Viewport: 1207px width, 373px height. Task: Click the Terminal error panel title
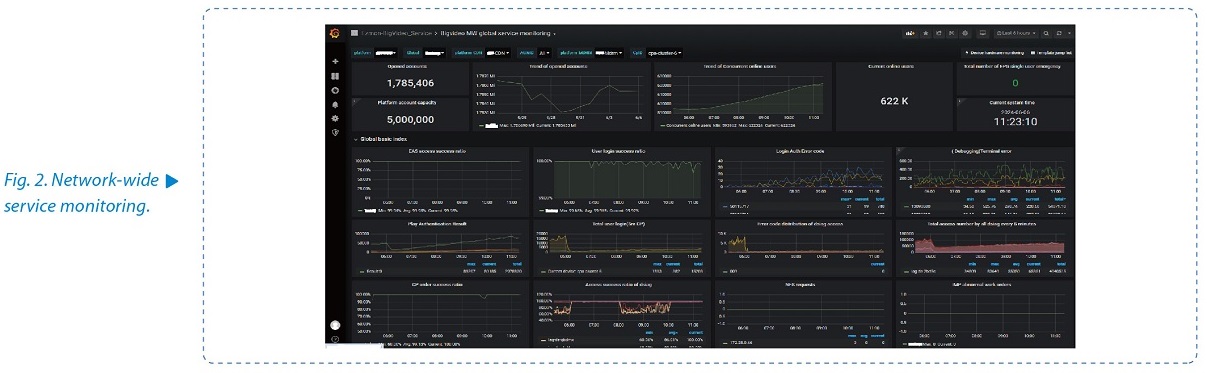click(x=982, y=152)
